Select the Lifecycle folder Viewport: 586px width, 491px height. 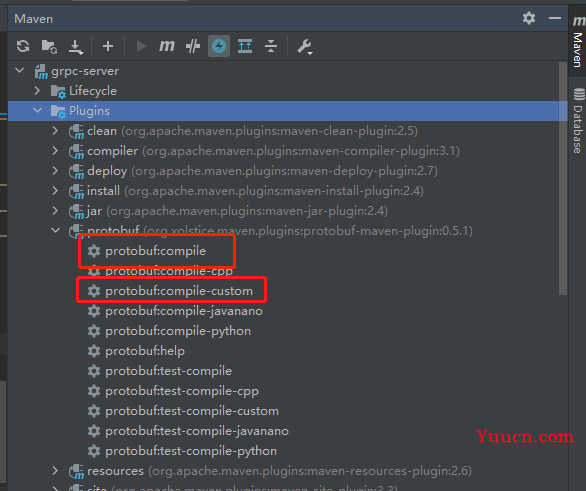tap(288, 91)
